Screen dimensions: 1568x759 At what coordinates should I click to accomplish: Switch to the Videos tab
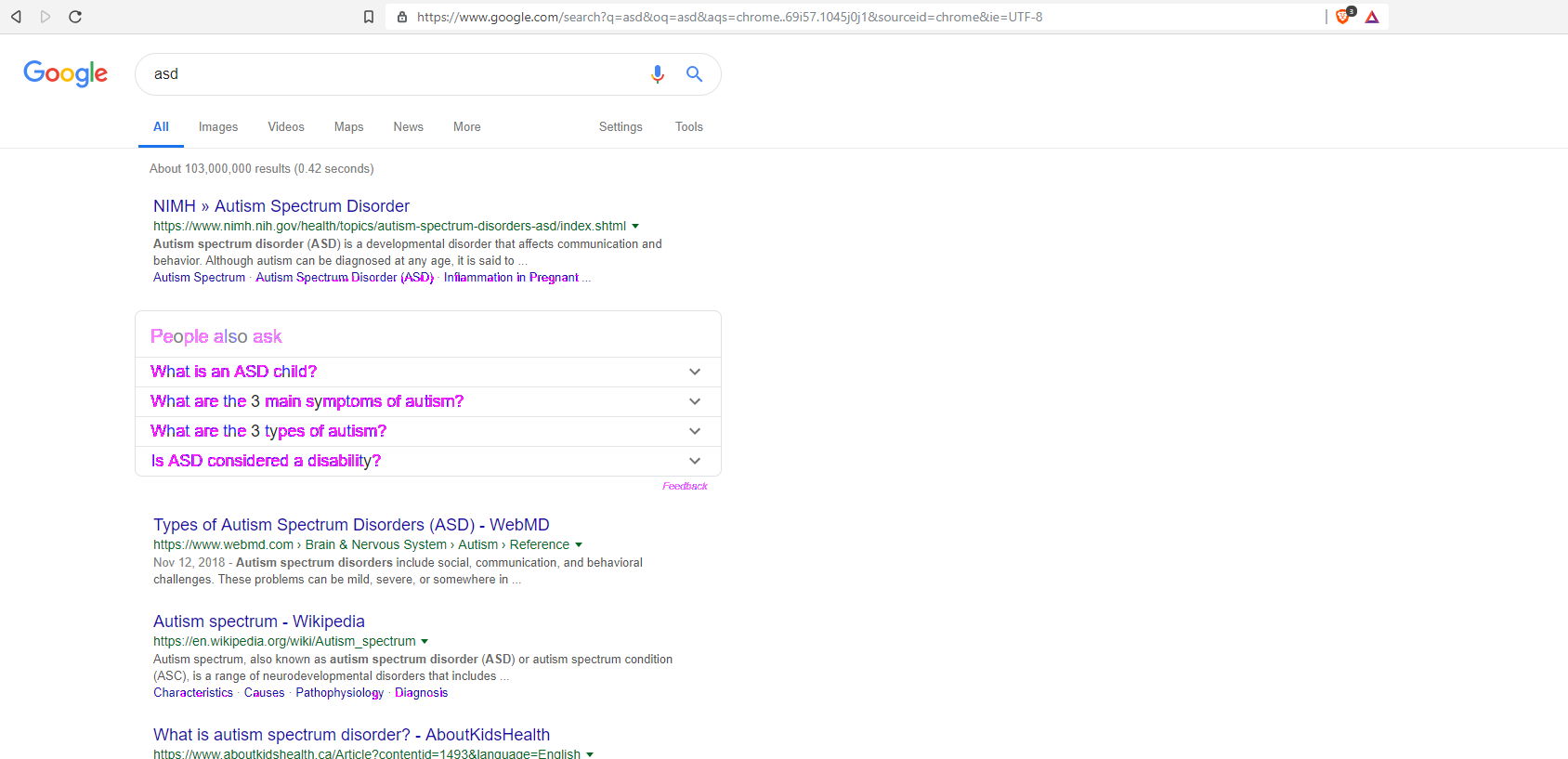click(286, 127)
